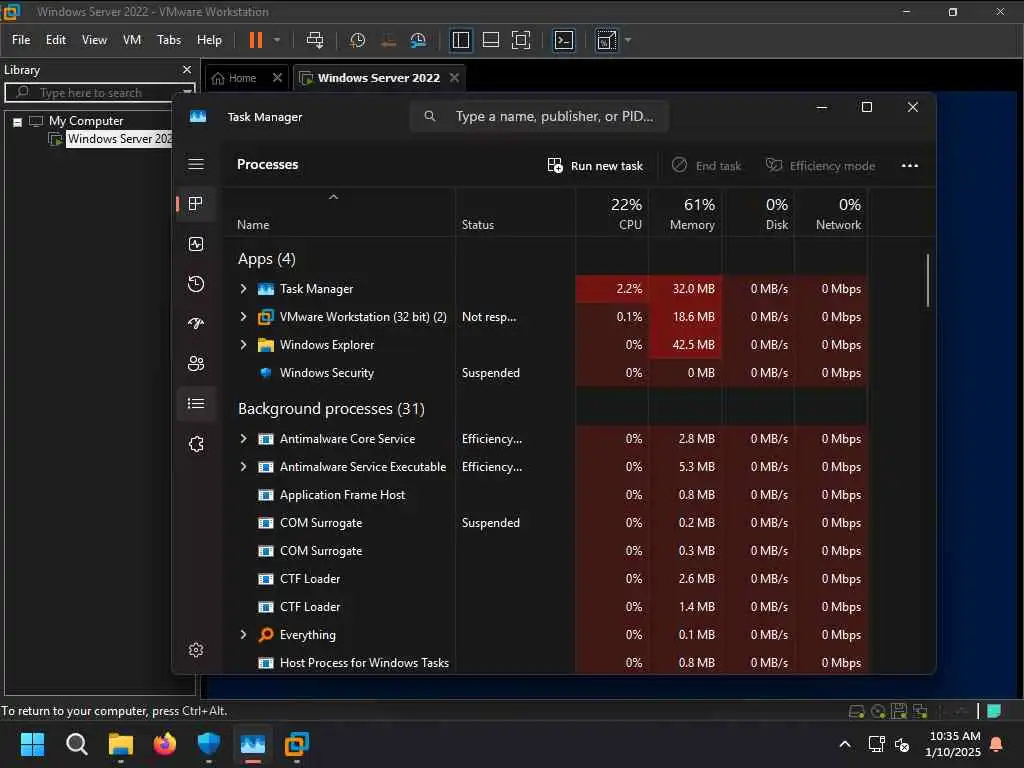Open the Services page in Task Manager sidebar
The image size is (1024, 768).
tap(196, 444)
